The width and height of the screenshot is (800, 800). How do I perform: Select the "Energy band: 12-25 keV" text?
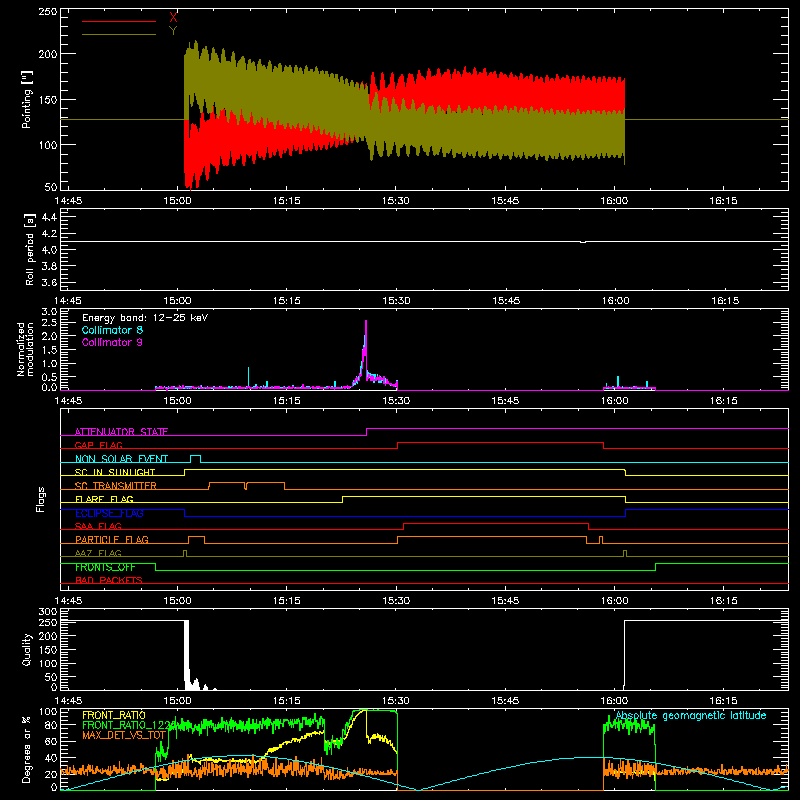pos(145,318)
